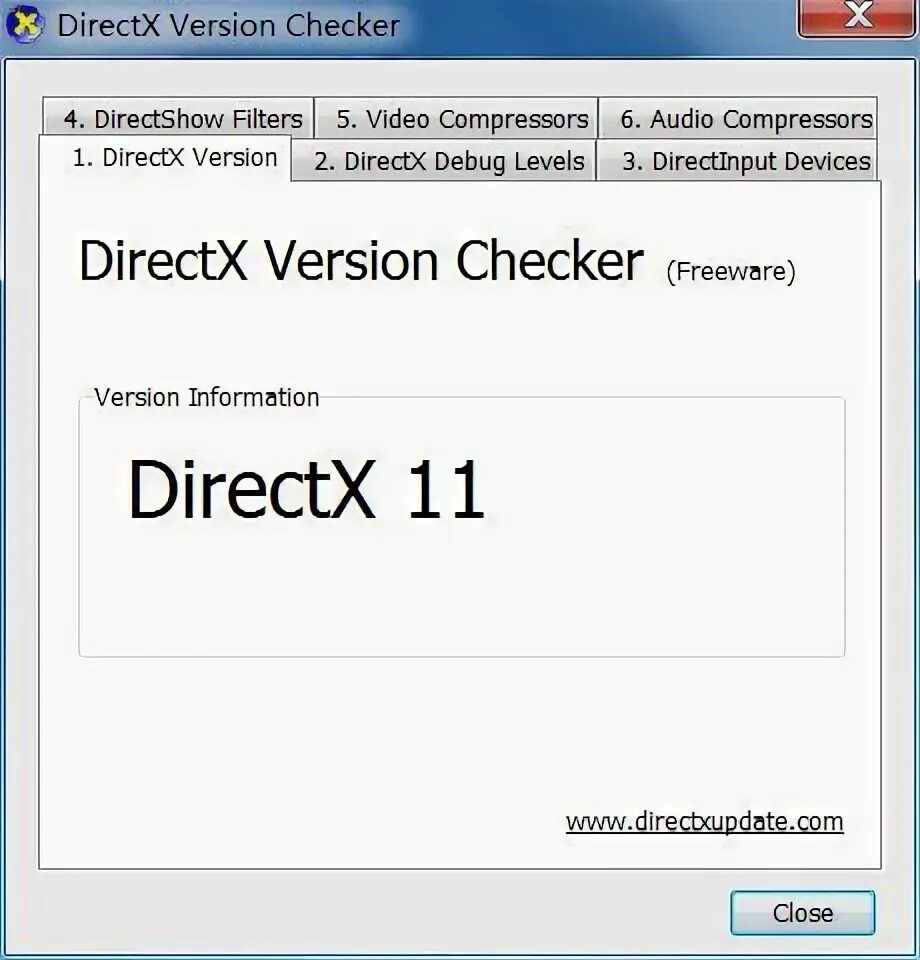Close the window with the red X
Image resolution: width=920 pixels, height=960 pixels.
[x=857, y=17]
